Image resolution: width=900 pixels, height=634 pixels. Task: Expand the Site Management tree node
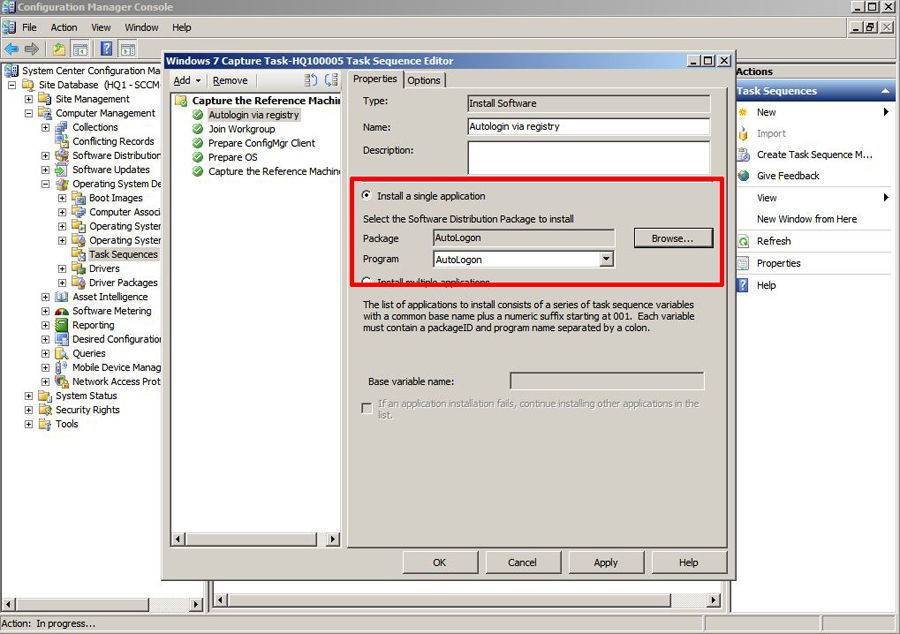pos(29,99)
